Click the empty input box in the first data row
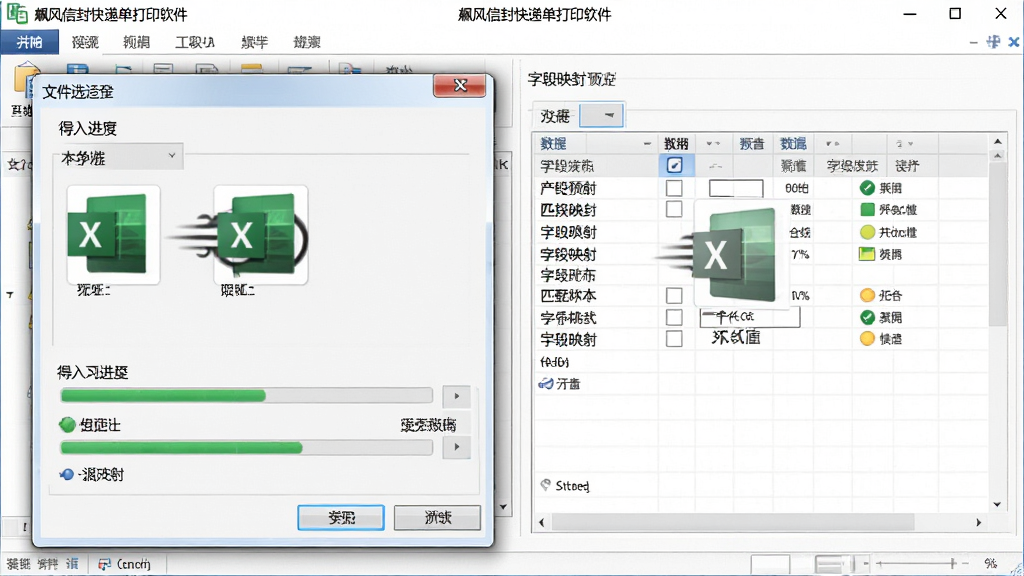This screenshot has height=576, width=1024. point(736,189)
